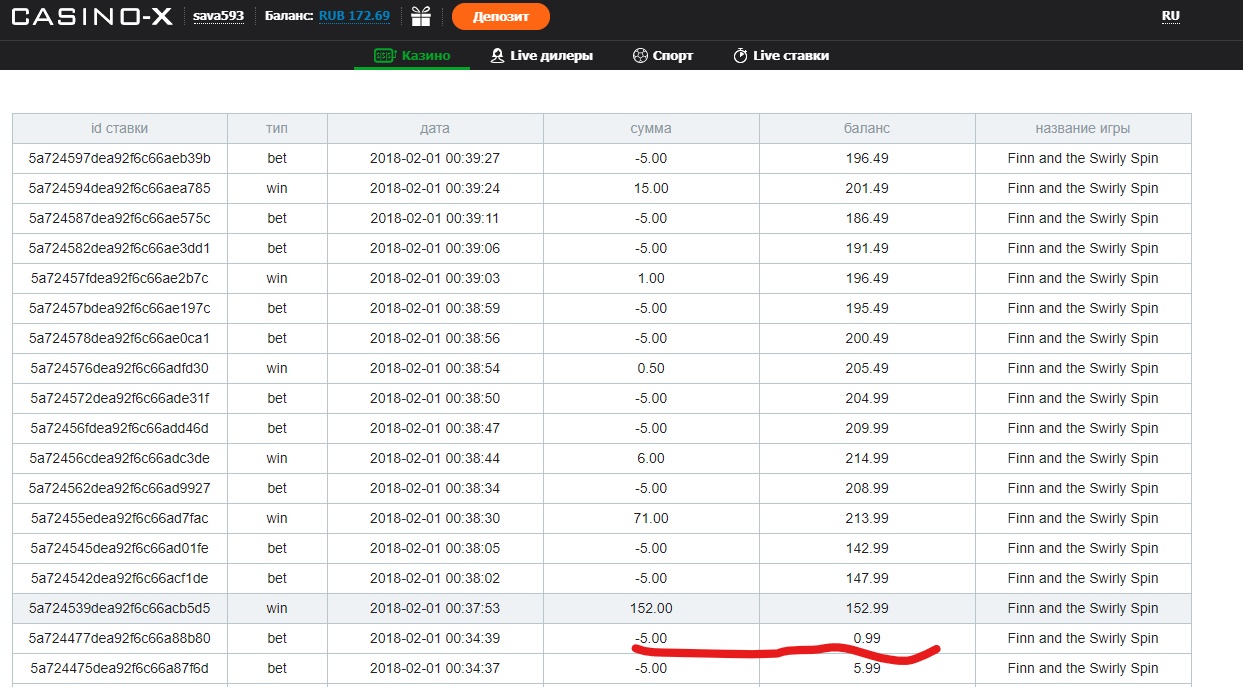Sort by the дата column header
This screenshot has width=1243, height=690.
[x=435, y=128]
